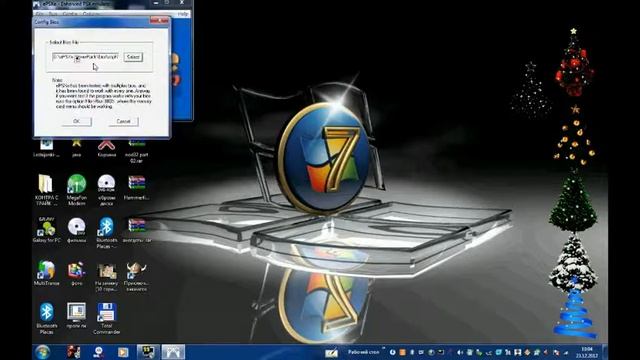
Task: Click into the Bios file path field
Action: coord(86,57)
